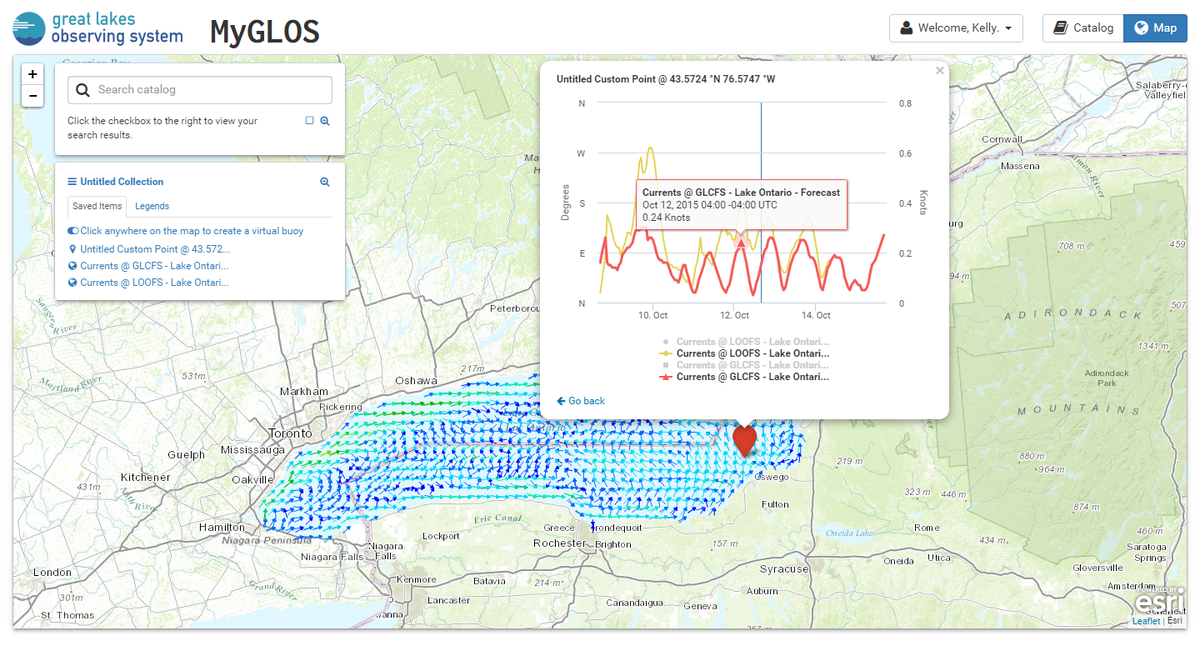Open the Welcome, Kelly user dropdown
The image size is (1200, 646).
pos(956,28)
